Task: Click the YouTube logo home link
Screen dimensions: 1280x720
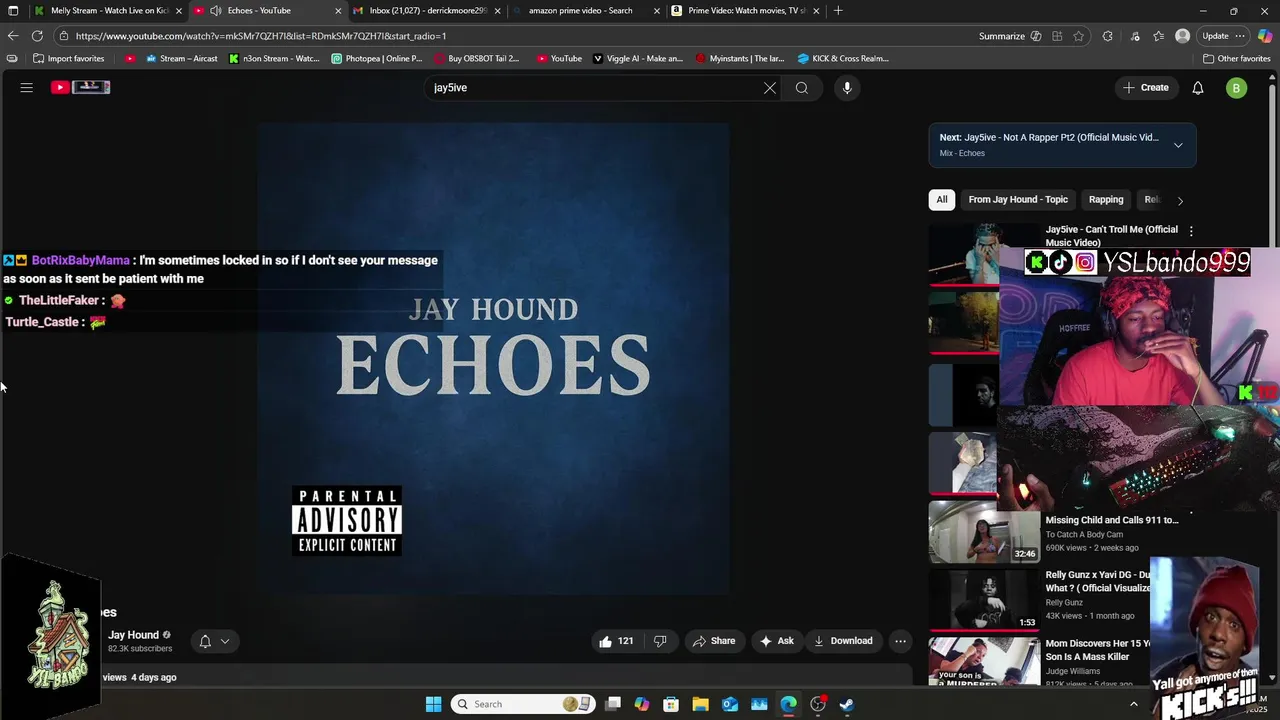Action: pyautogui.click(x=80, y=87)
